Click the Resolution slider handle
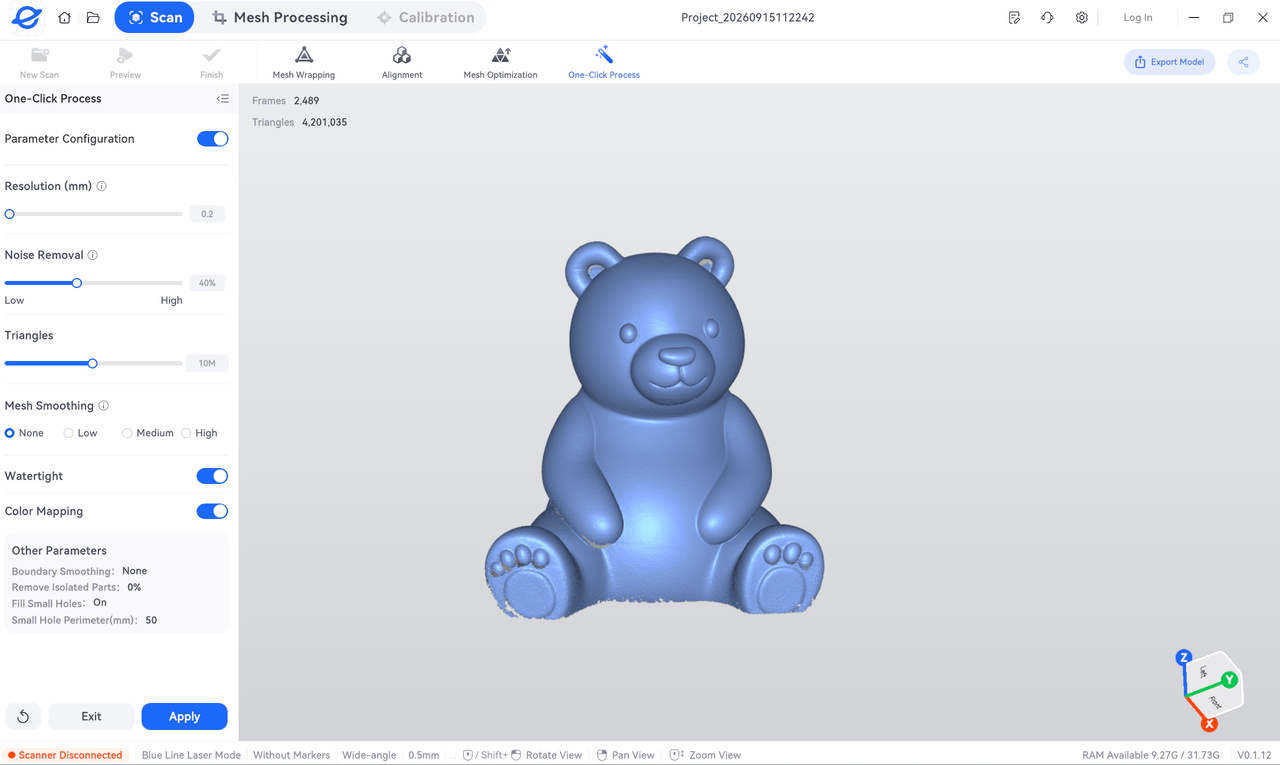1280x765 pixels. click(10, 214)
